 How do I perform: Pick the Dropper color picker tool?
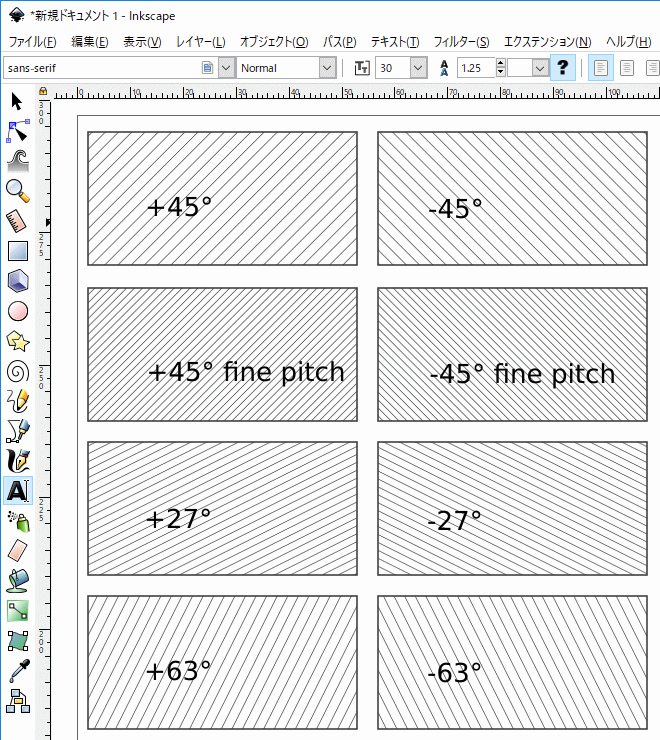pos(17,670)
